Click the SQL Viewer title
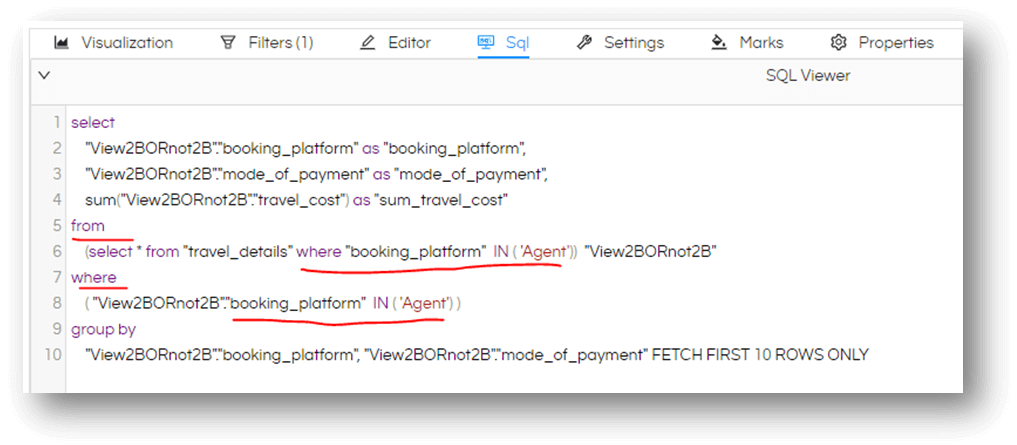Viewport: 1017px width, 445px height. tap(808, 76)
